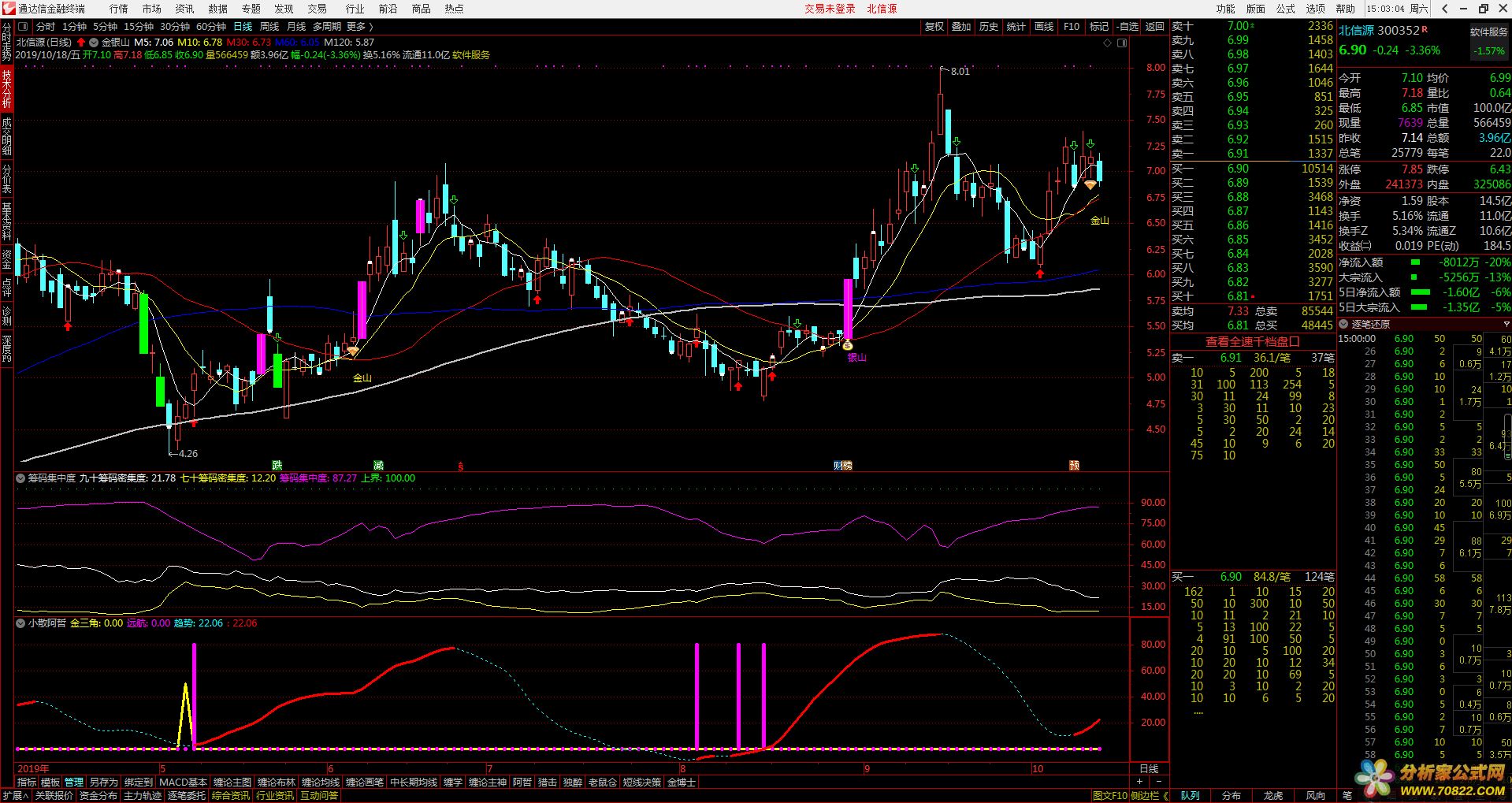The image size is (1512, 803).
Task: Switch to the 60分钟 period
Action: (x=211, y=27)
